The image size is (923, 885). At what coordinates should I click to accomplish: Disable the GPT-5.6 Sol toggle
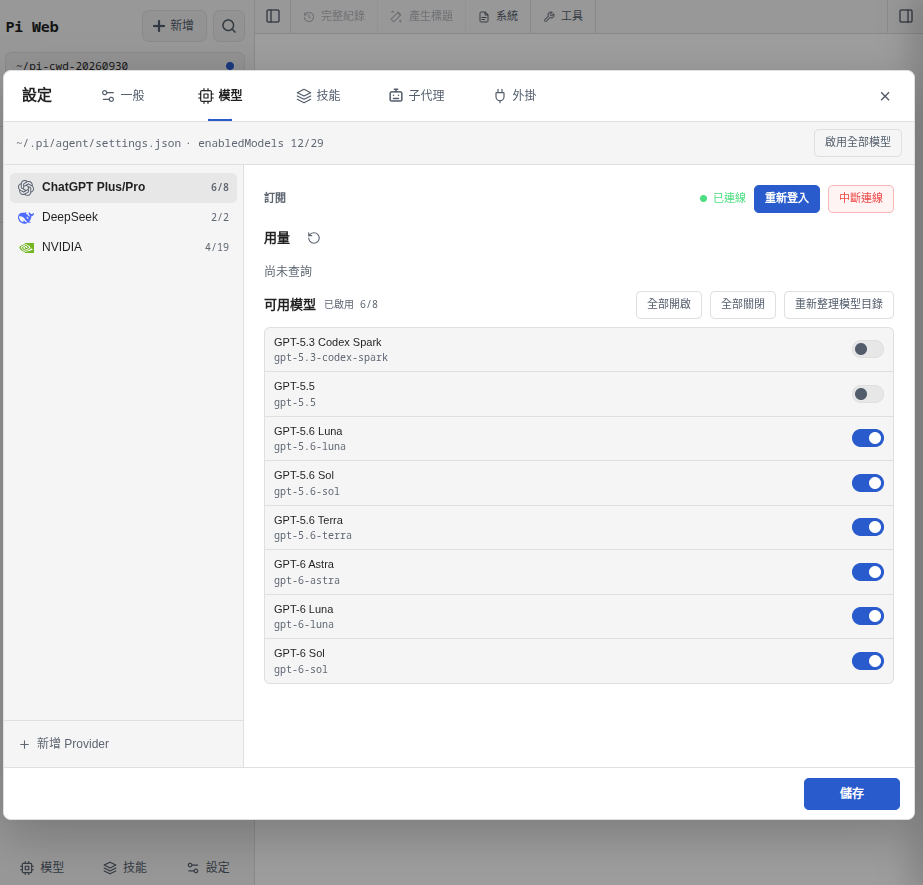868,483
